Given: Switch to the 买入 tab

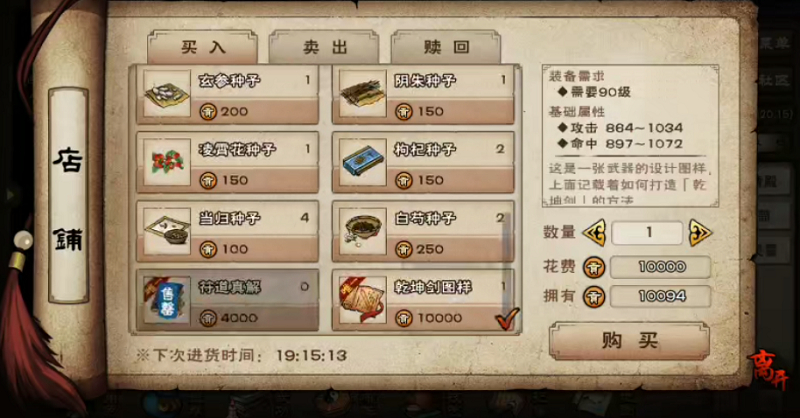Looking at the screenshot, I should [203, 47].
